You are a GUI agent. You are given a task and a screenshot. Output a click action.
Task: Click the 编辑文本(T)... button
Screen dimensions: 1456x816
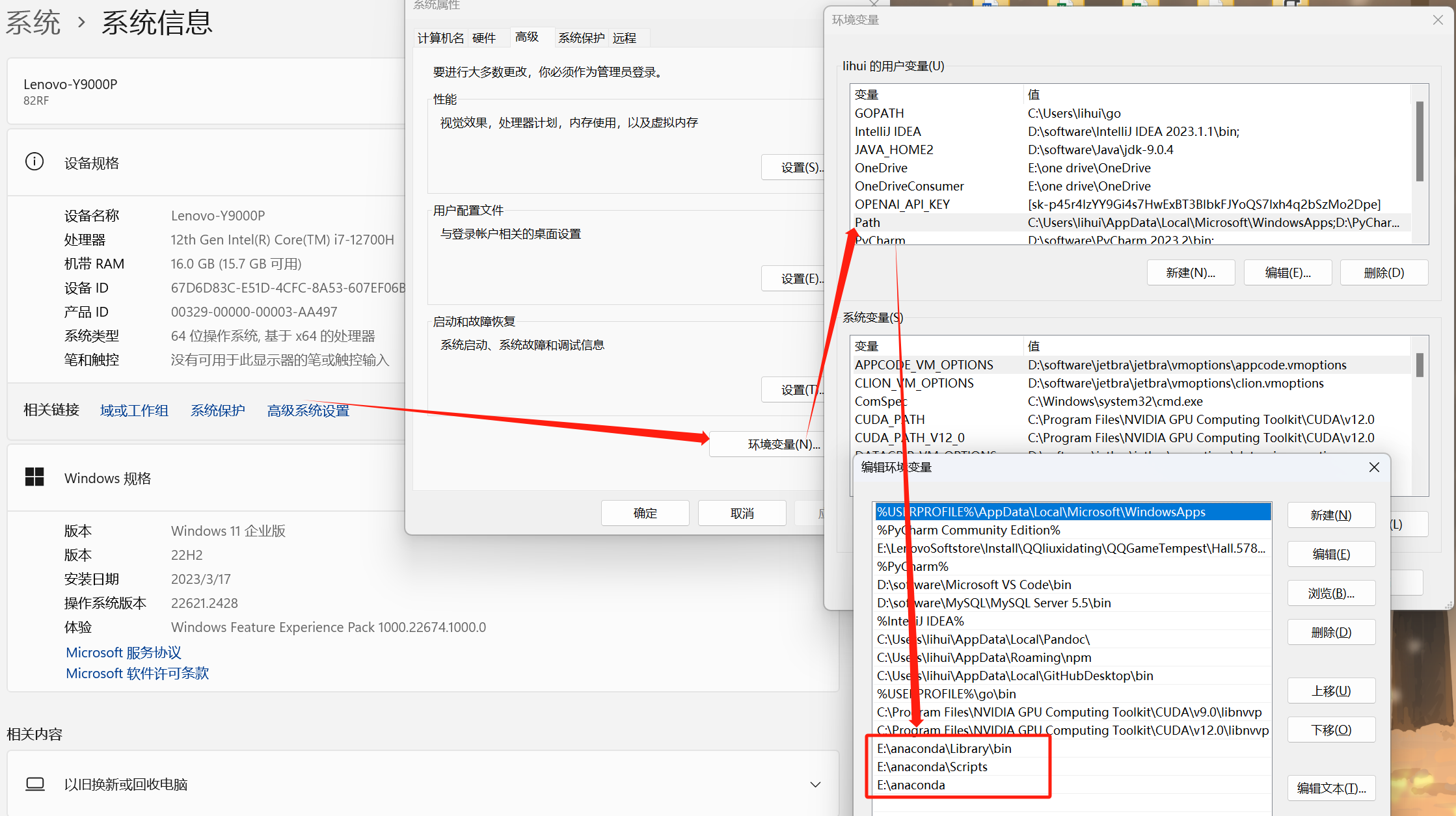coord(1330,788)
